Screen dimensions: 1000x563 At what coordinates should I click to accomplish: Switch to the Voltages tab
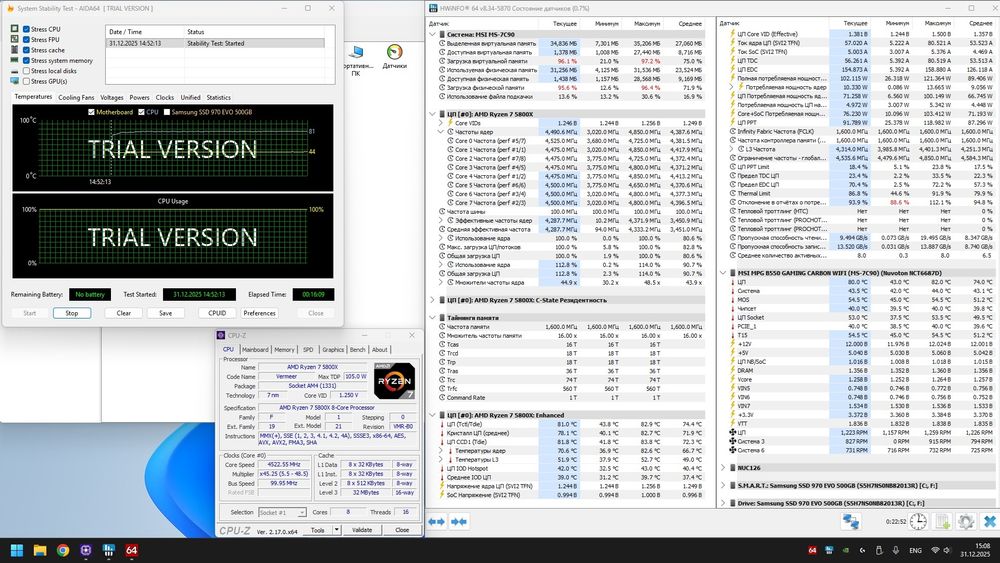(x=112, y=98)
